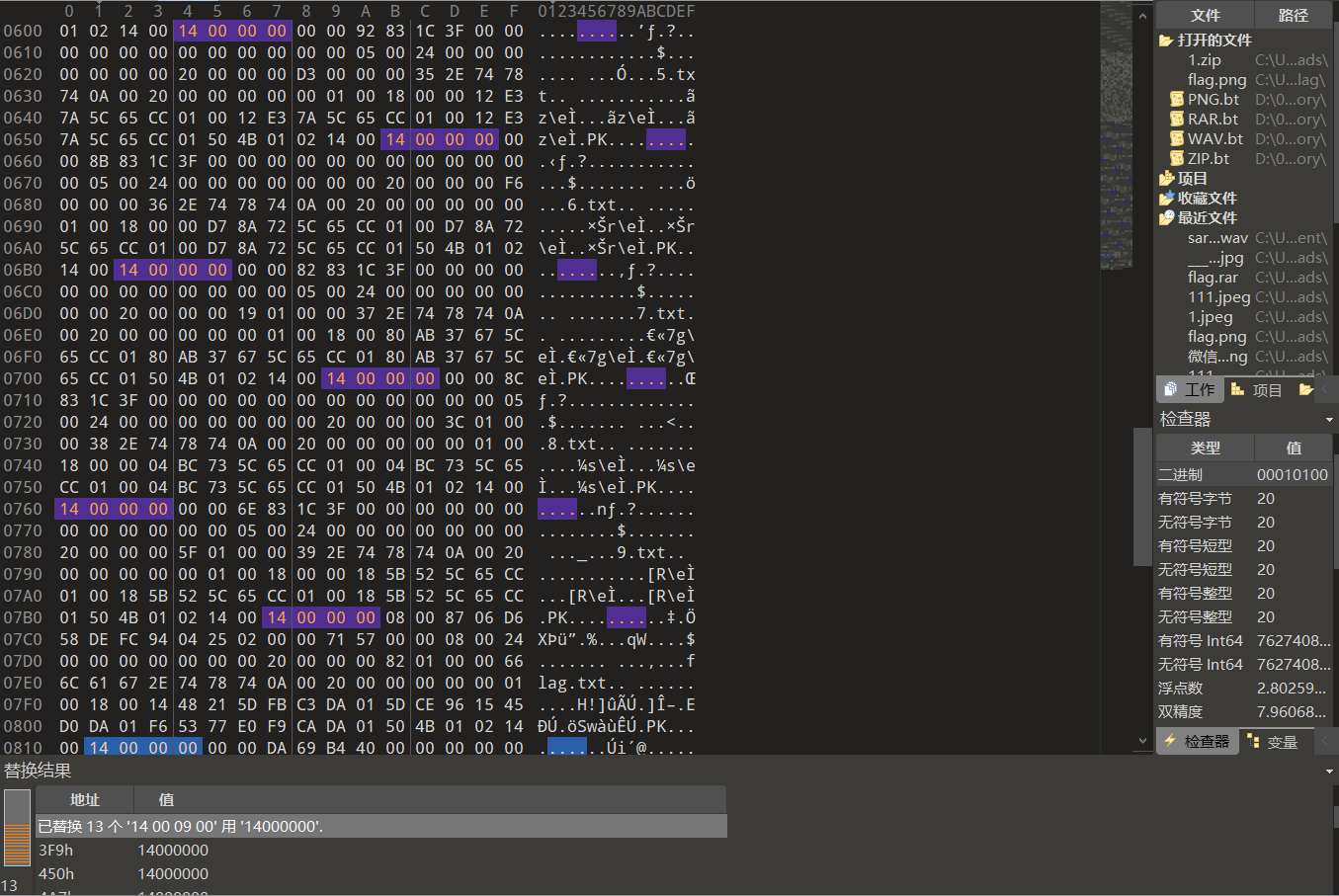
Task: Switch to the 检查器 tab at bottom
Action: coord(1197,741)
